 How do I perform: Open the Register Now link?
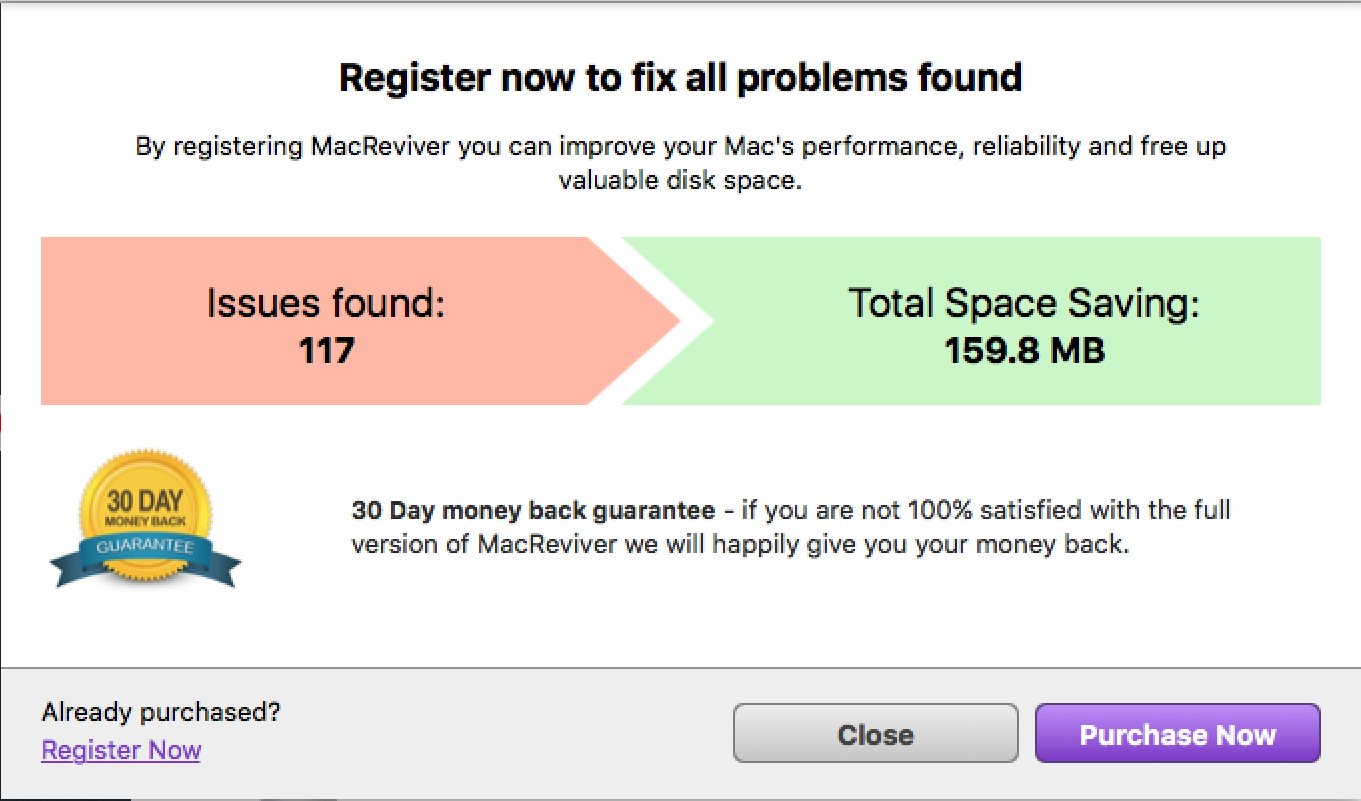click(121, 750)
